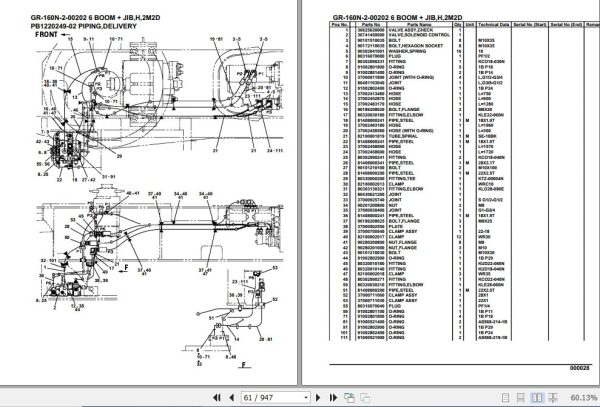This screenshot has width=600, height=407.
Task: Toggle two-page scrolling view icon
Action: click(x=553, y=398)
